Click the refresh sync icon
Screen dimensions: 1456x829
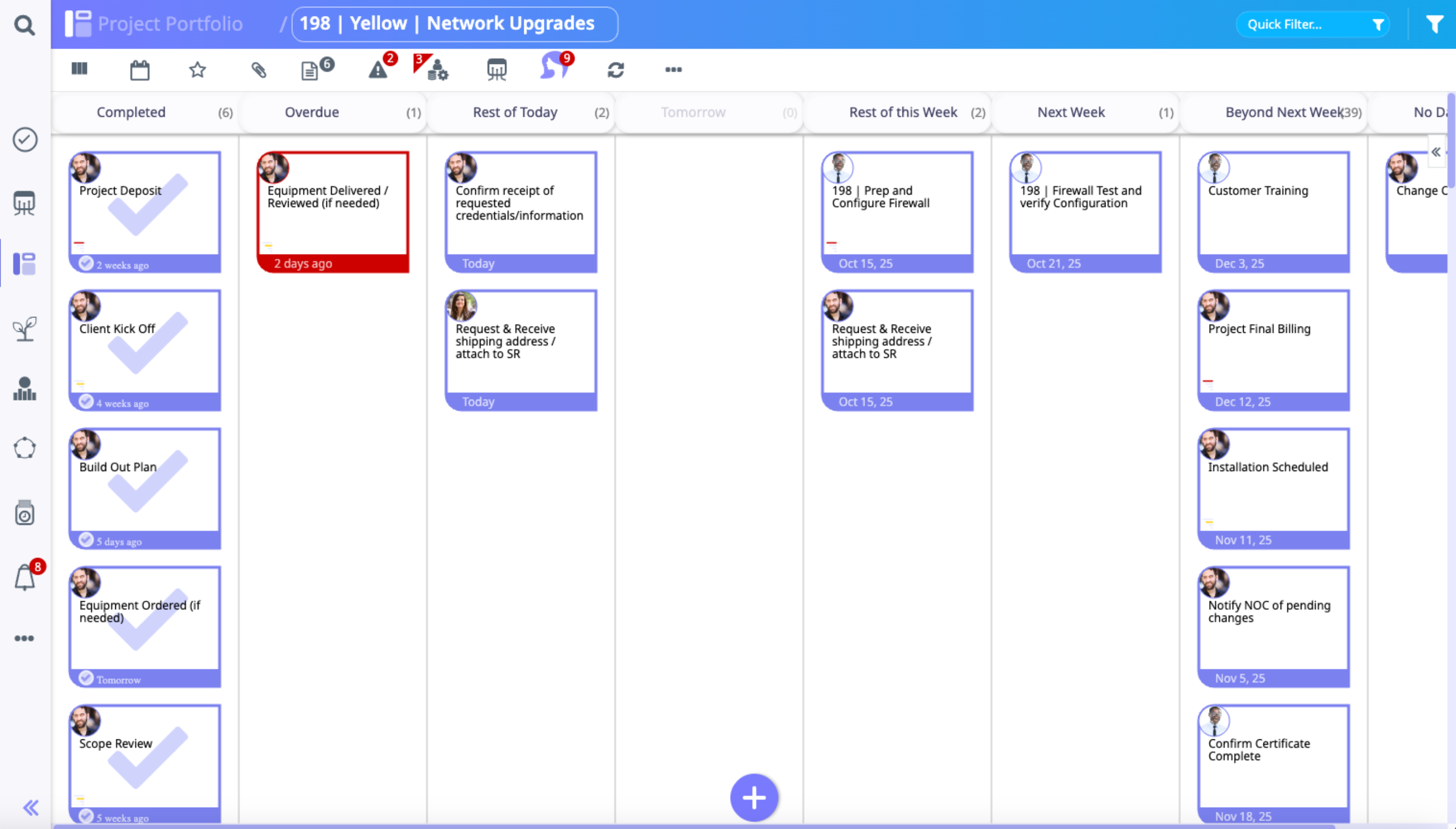[x=616, y=70]
